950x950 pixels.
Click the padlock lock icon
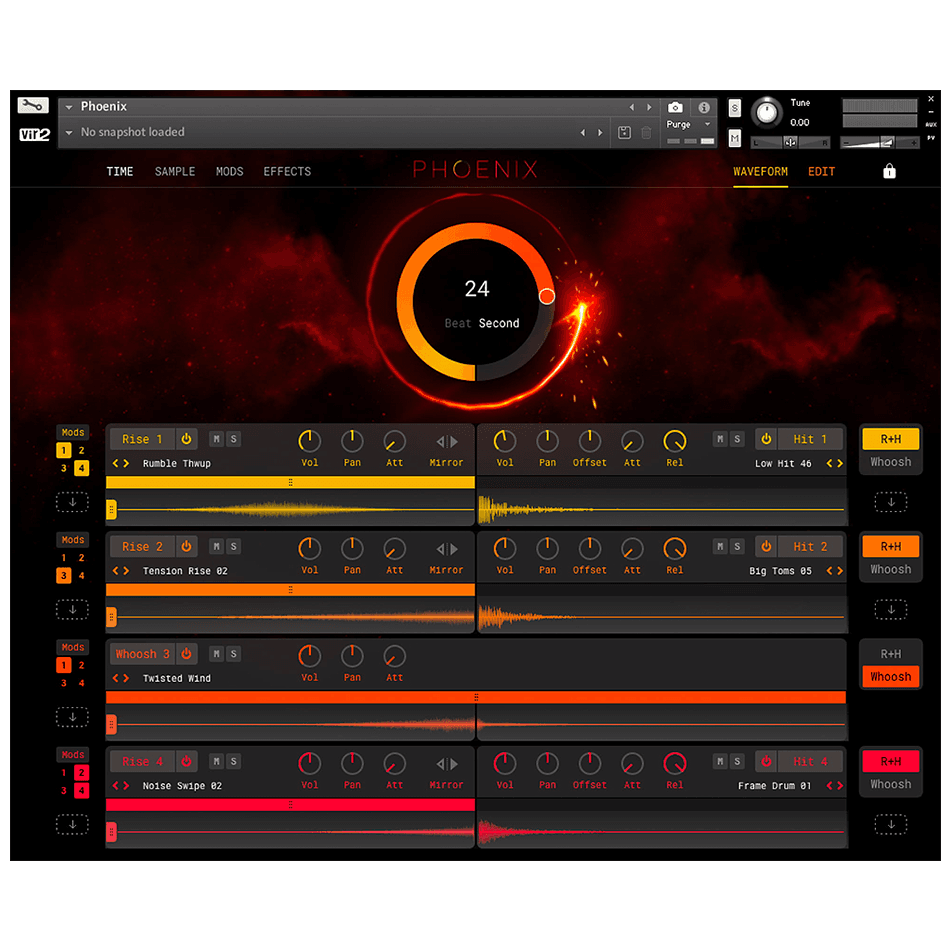click(x=889, y=171)
